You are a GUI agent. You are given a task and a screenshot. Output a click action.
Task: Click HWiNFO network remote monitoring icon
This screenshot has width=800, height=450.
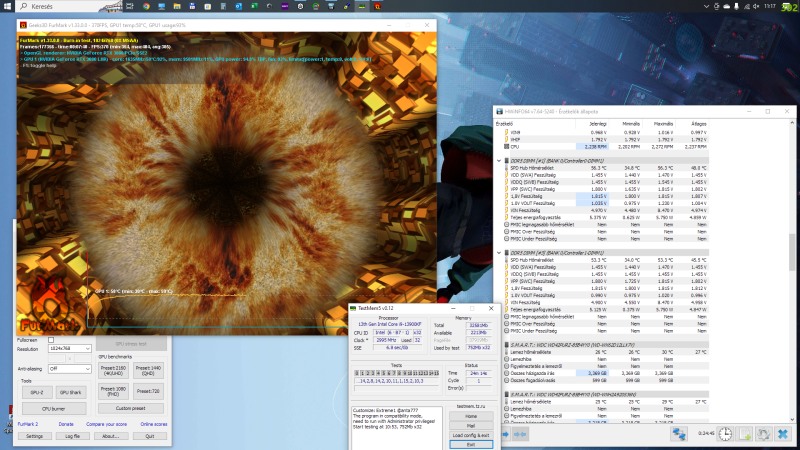(x=679, y=434)
